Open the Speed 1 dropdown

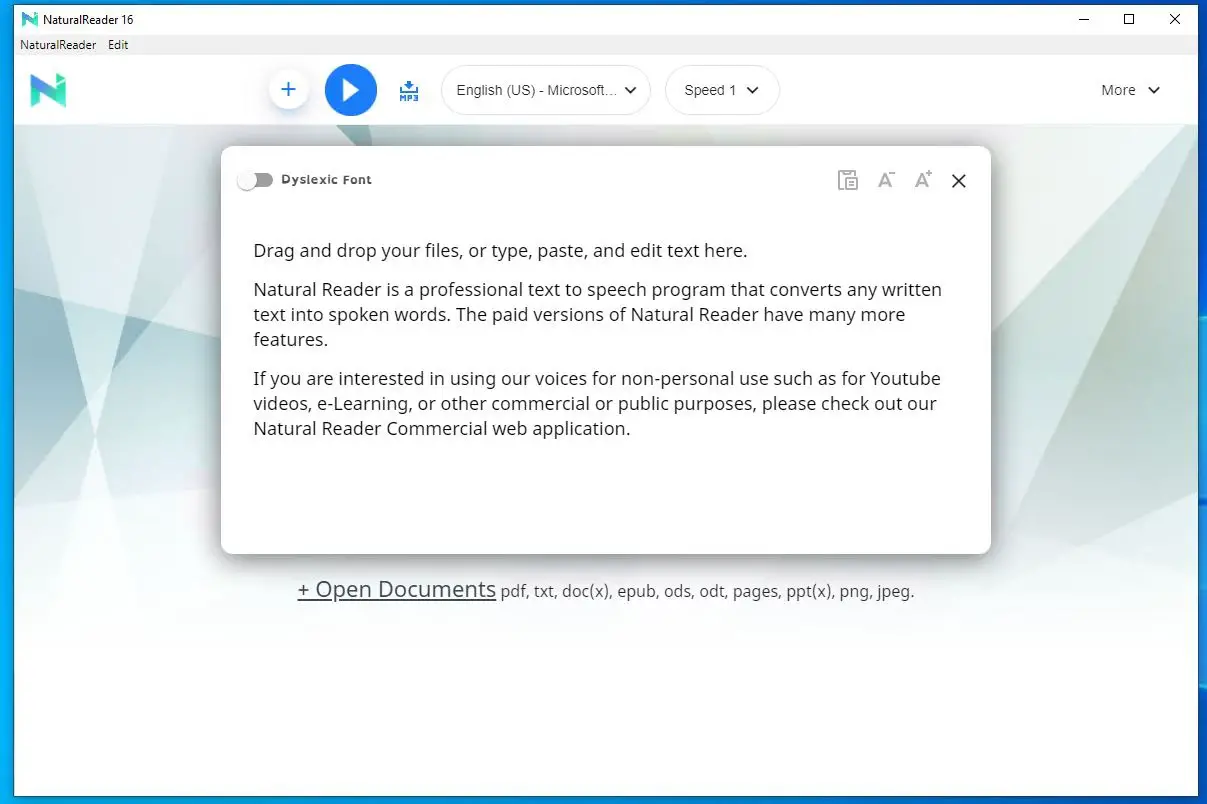(x=722, y=90)
